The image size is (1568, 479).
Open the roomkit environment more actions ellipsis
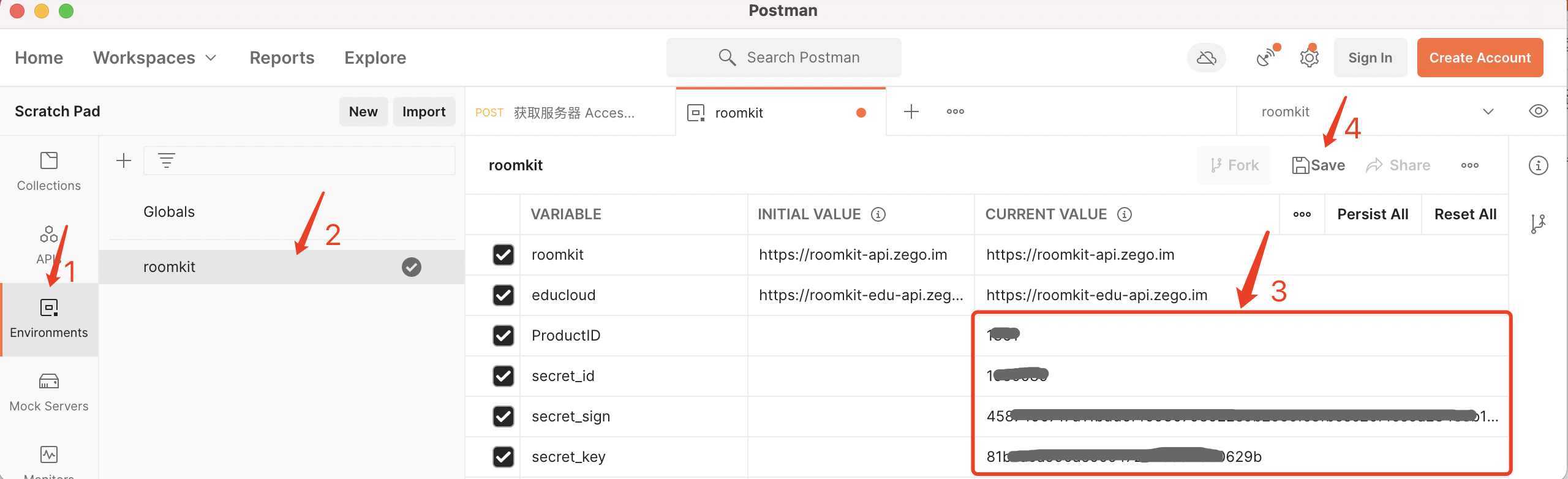point(1469,165)
